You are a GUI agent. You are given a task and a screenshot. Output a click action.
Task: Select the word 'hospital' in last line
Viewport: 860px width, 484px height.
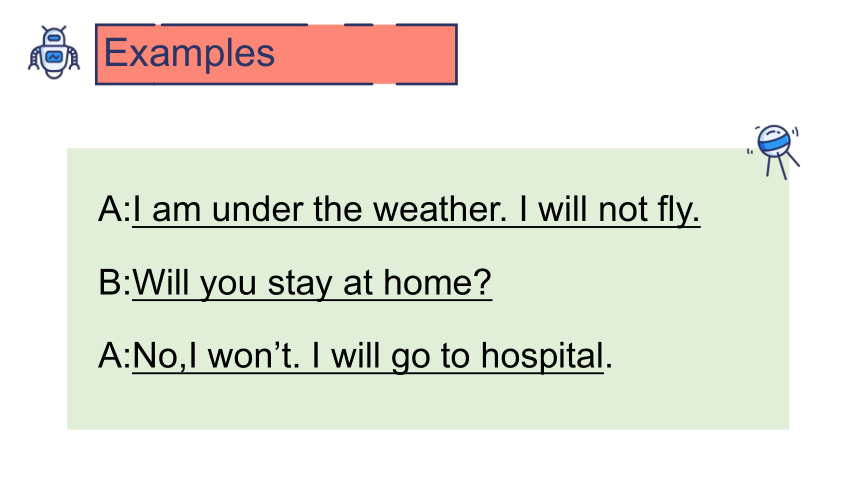(x=542, y=356)
